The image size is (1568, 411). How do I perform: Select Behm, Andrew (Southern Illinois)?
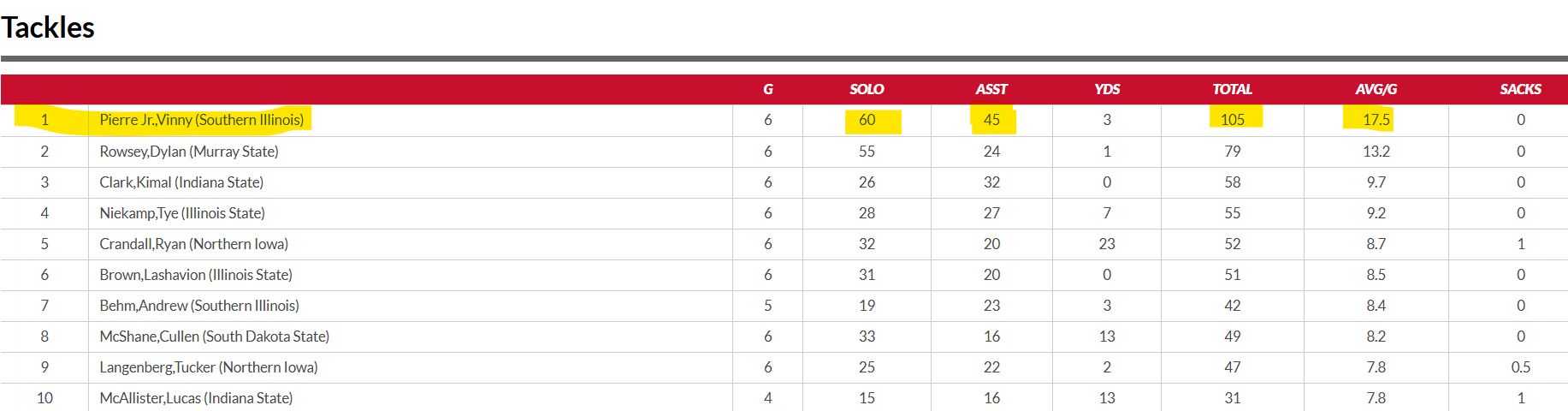click(199, 306)
